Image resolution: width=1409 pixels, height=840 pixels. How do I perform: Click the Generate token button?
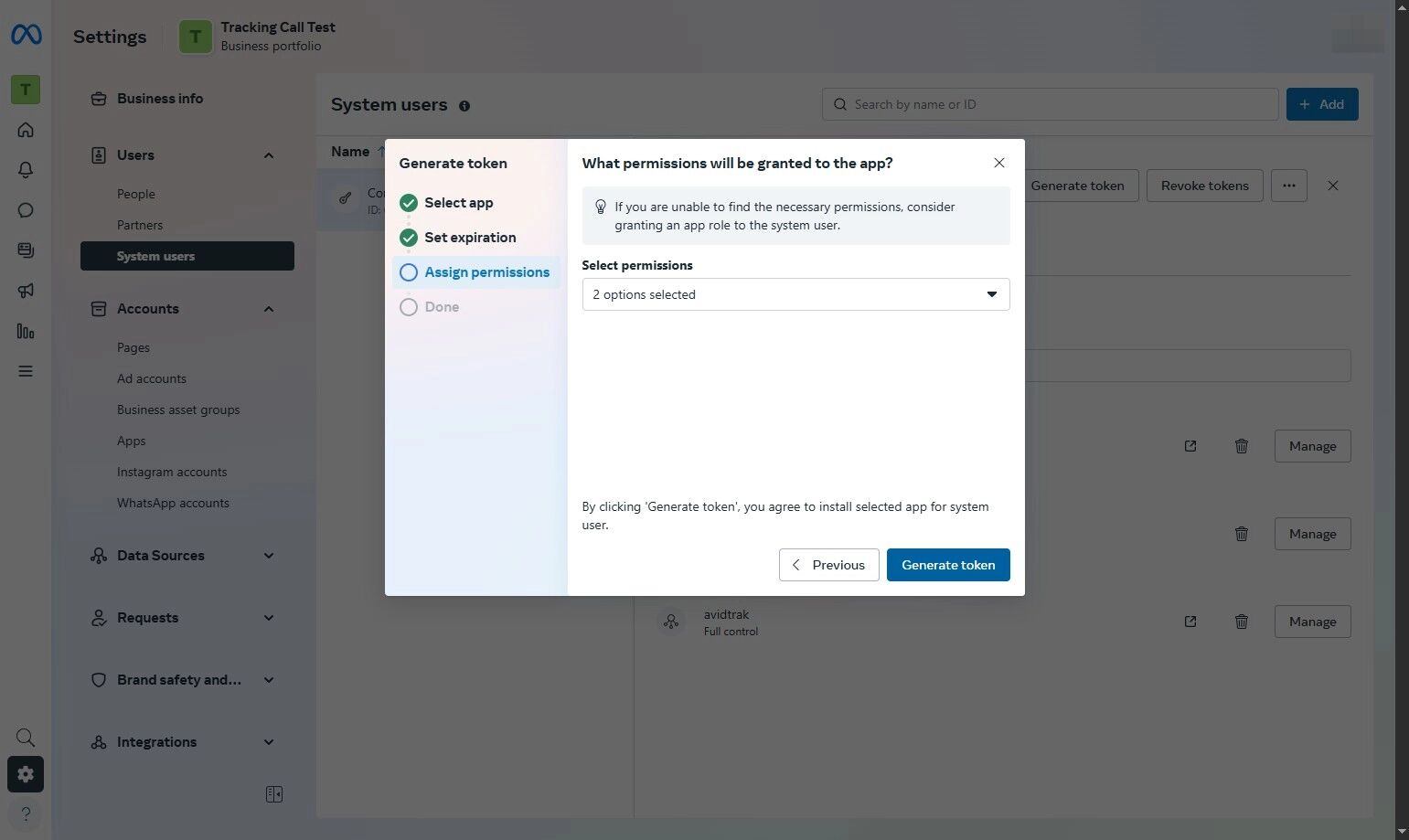coord(947,564)
